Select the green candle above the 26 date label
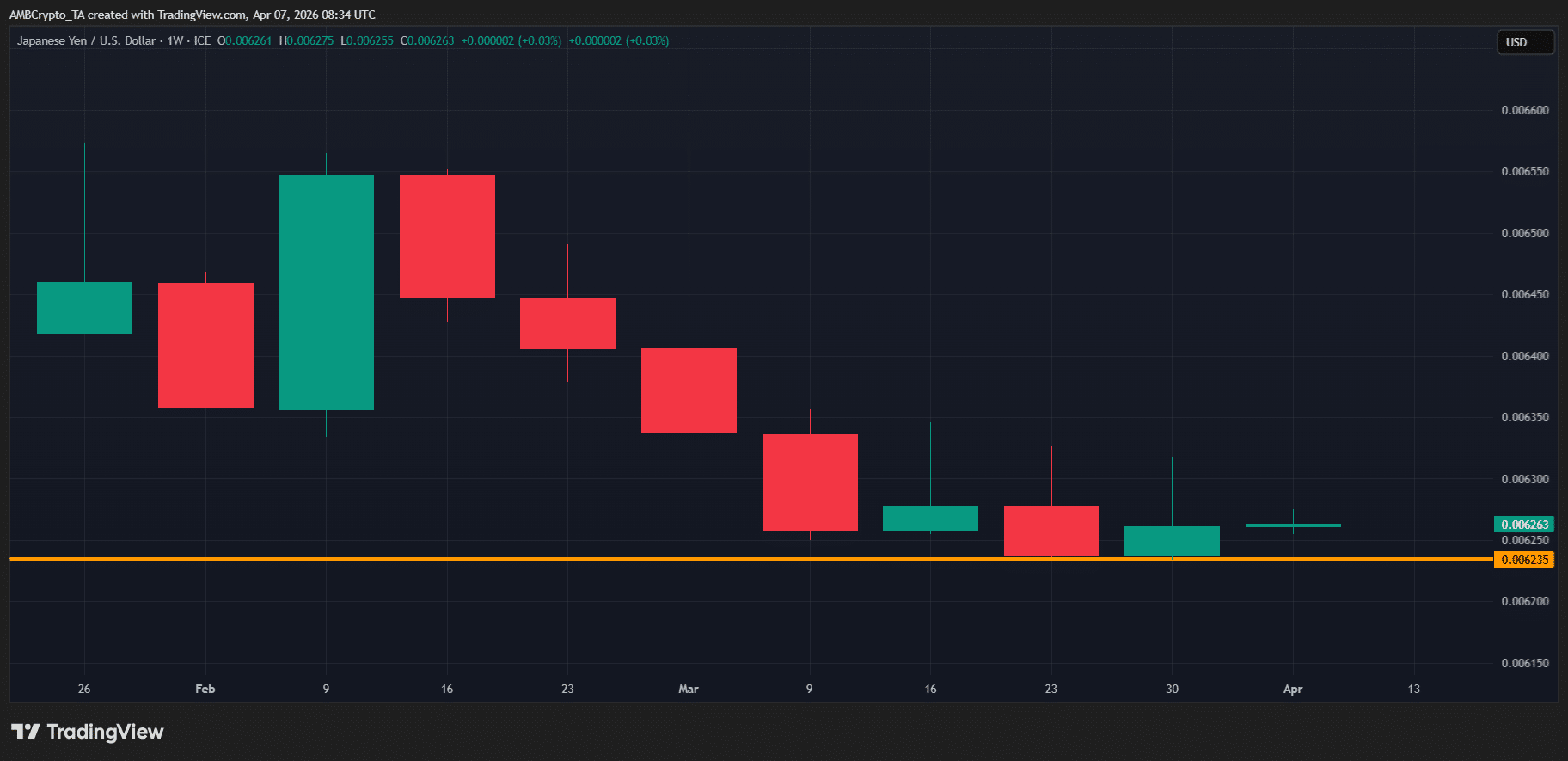 [84, 308]
